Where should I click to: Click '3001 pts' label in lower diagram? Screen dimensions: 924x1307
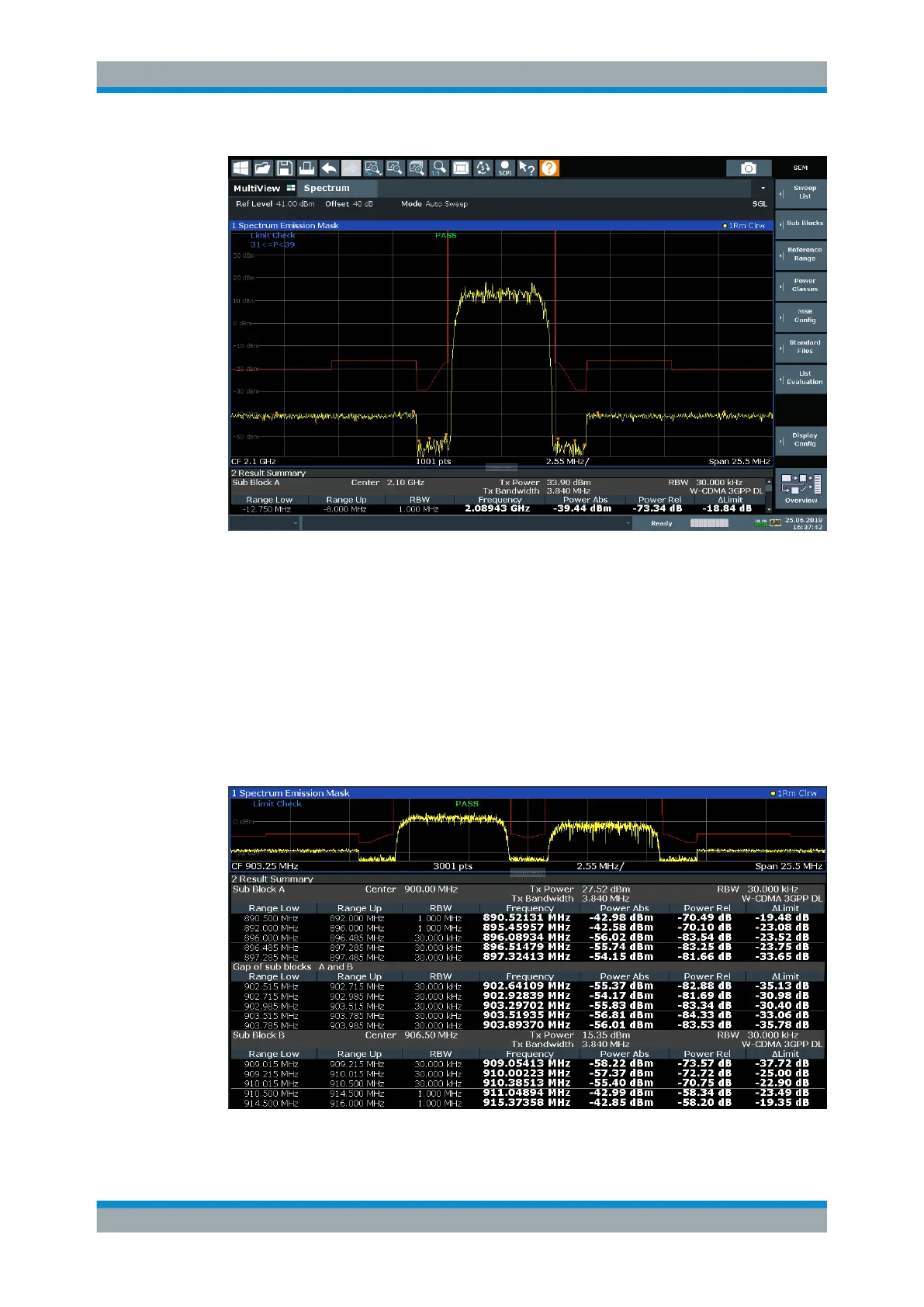click(x=453, y=866)
